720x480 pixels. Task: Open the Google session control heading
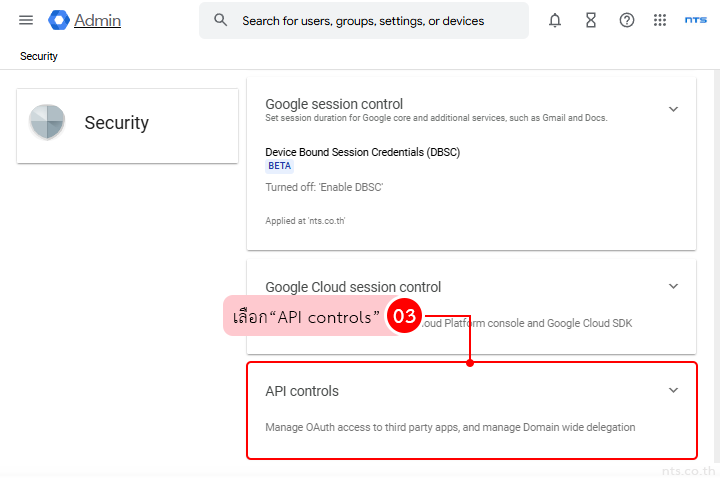(x=334, y=104)
